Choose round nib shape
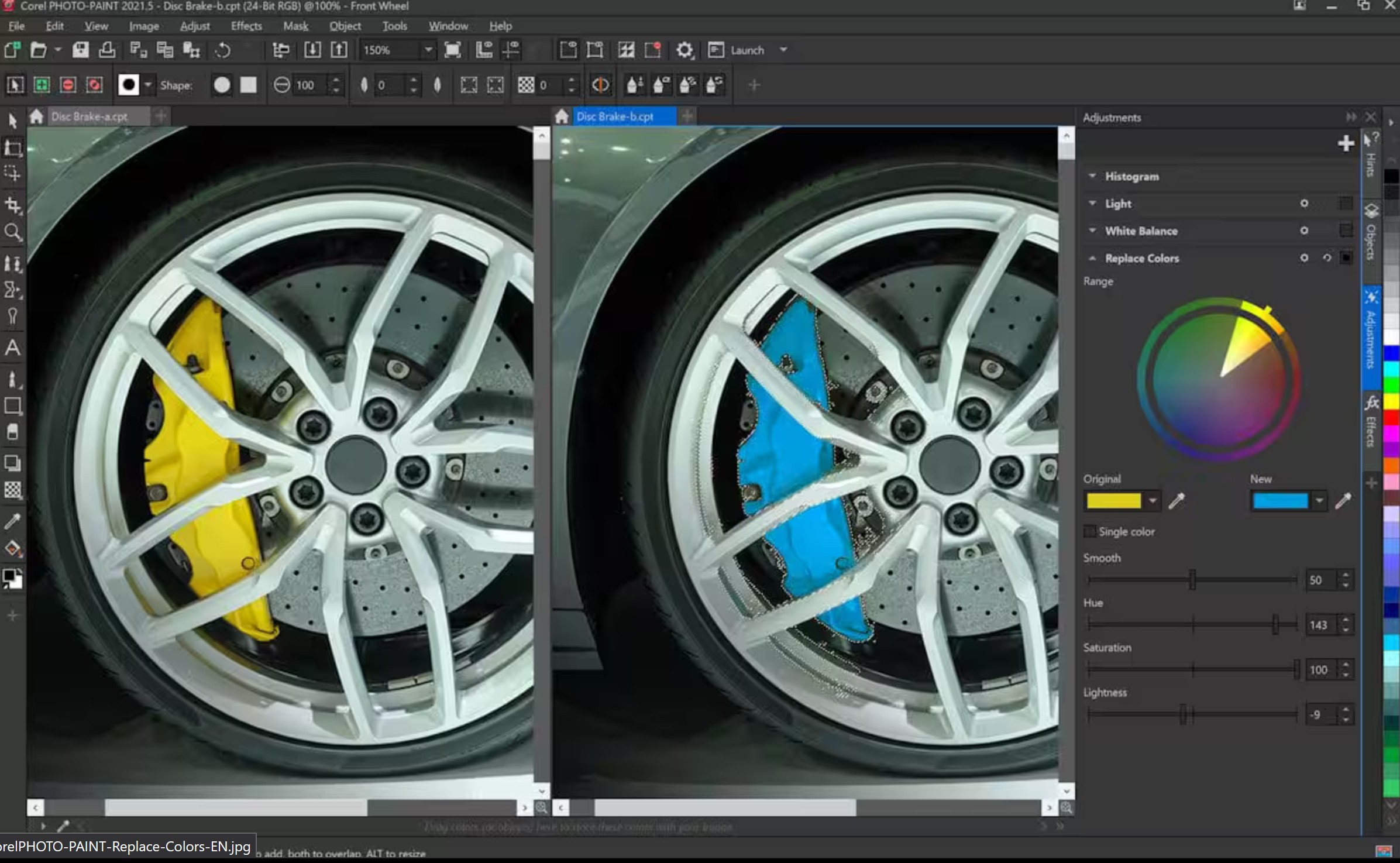 tap(222, 85)
